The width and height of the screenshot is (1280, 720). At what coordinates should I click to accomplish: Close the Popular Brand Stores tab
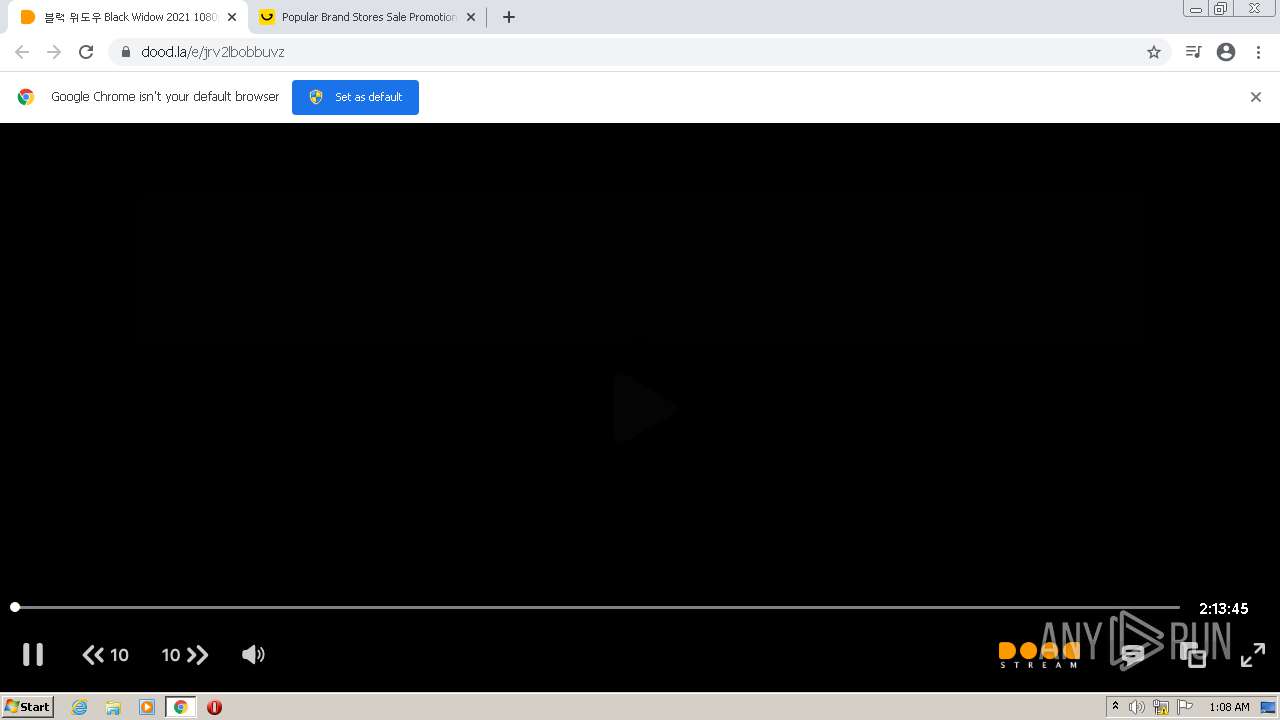pyautogui.click(x=471, y=17)
